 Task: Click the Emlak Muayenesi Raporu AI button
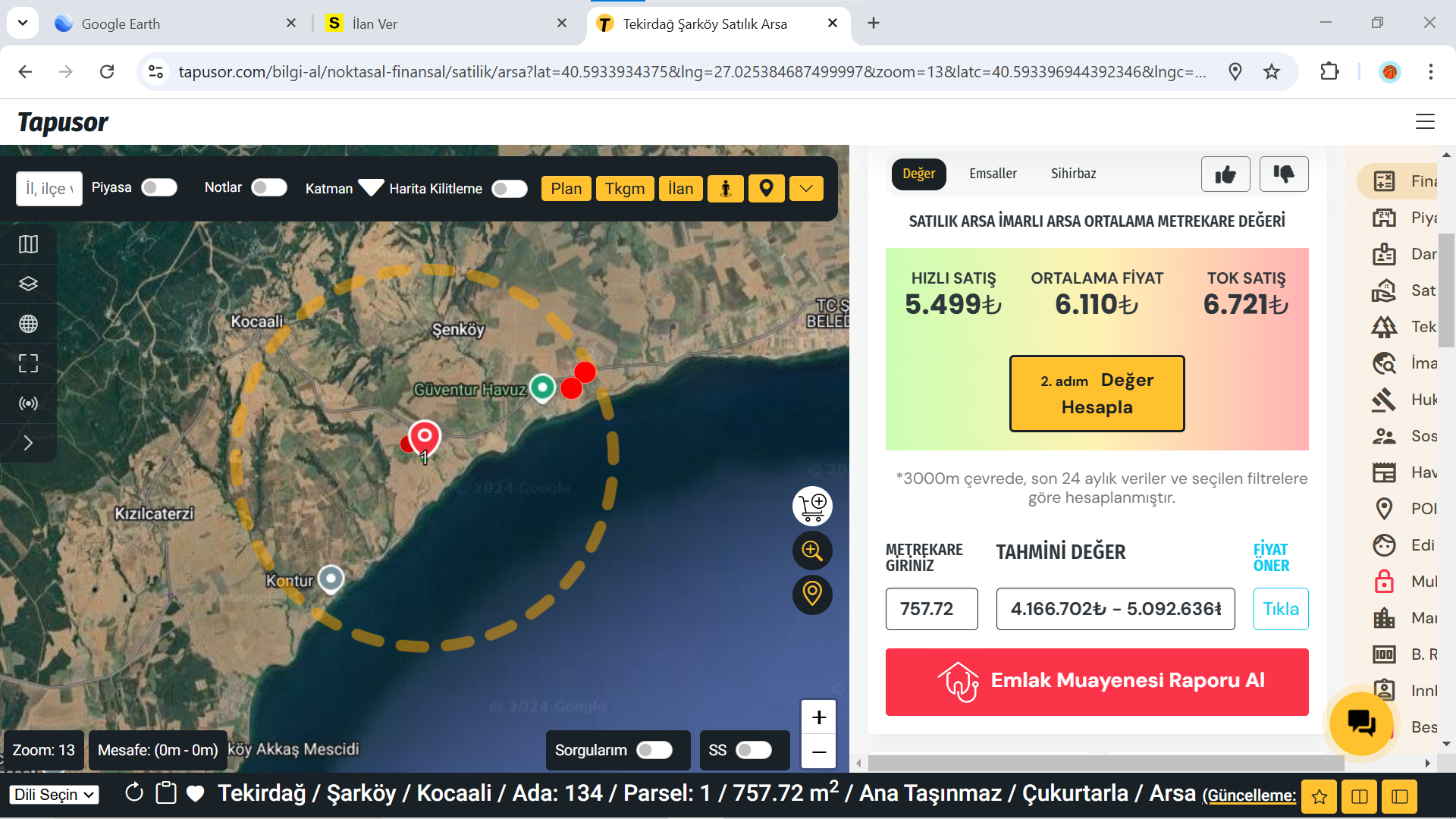(1097, 681)
